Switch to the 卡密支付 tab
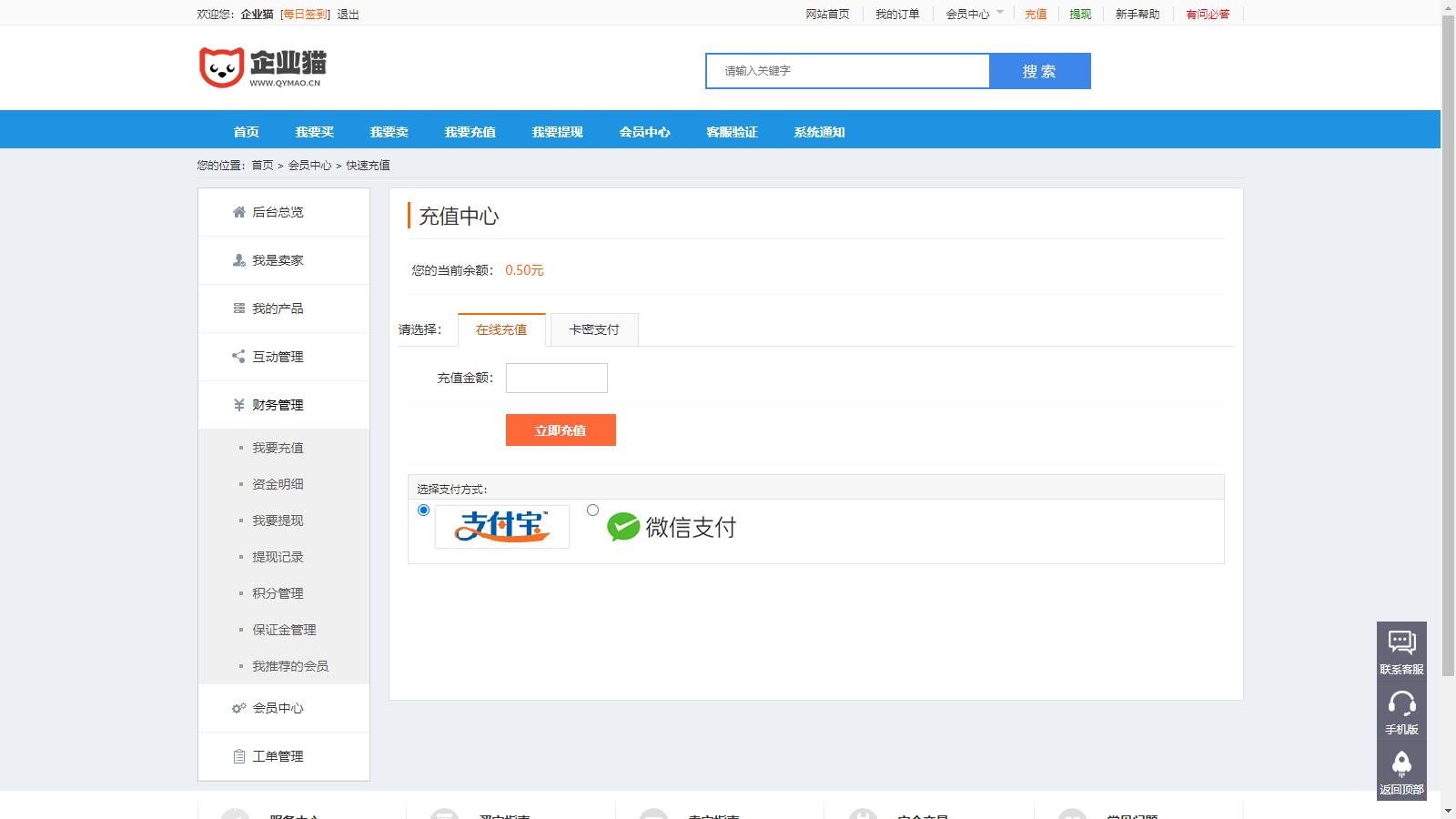Screen dimensions: 1456x819 point(592,329)
